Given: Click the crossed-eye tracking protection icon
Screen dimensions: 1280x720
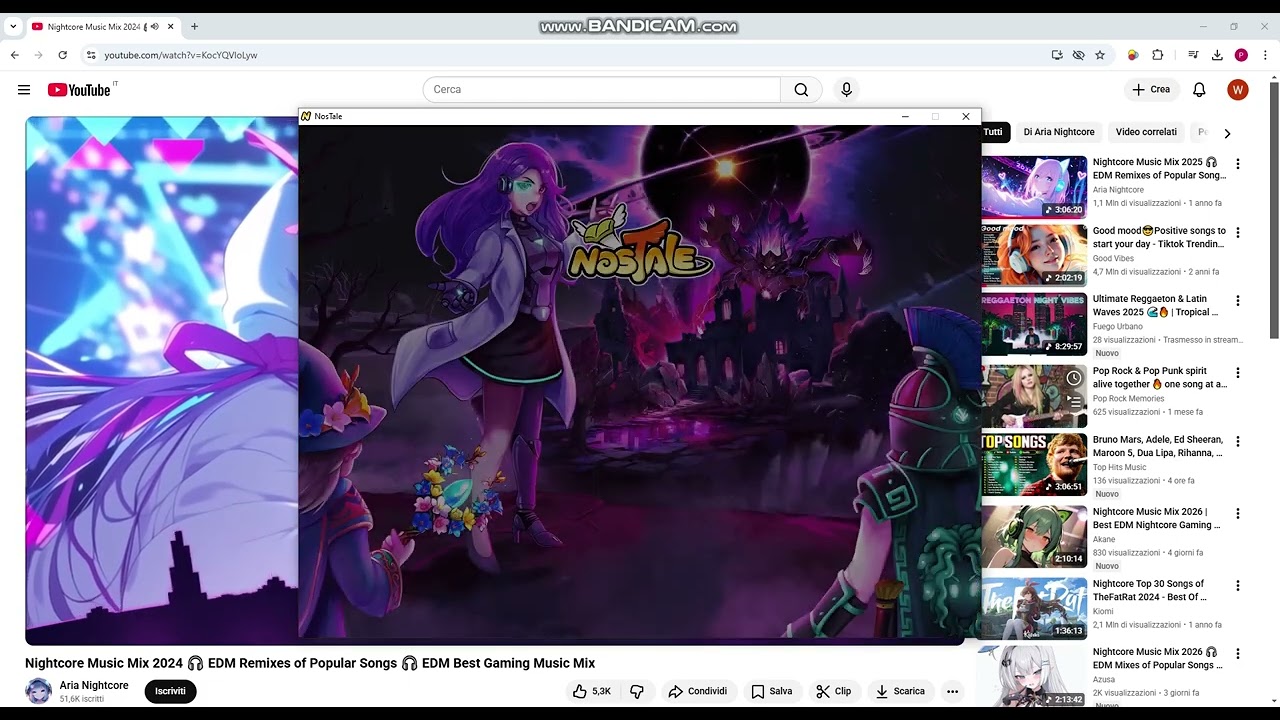Looking at the screenshot, I should point(1078,55).
